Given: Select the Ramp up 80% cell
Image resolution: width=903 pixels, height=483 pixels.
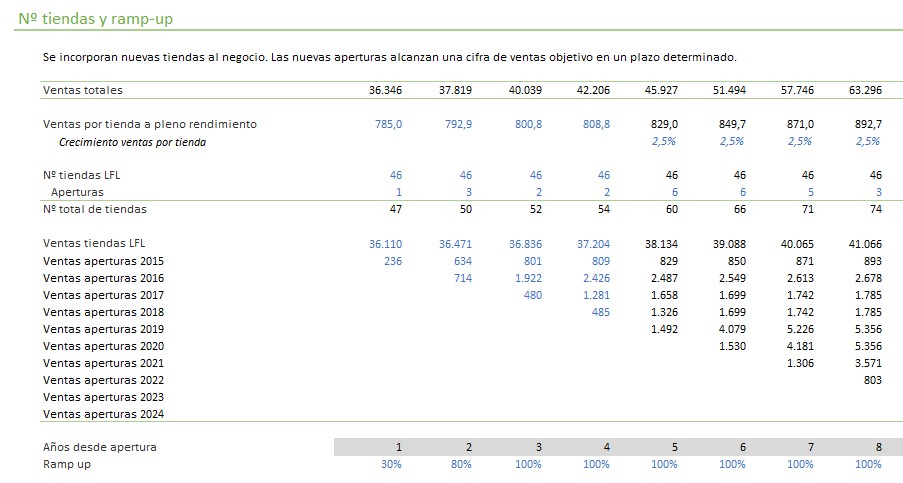Looking at the screenshot, I should point(460,464).
